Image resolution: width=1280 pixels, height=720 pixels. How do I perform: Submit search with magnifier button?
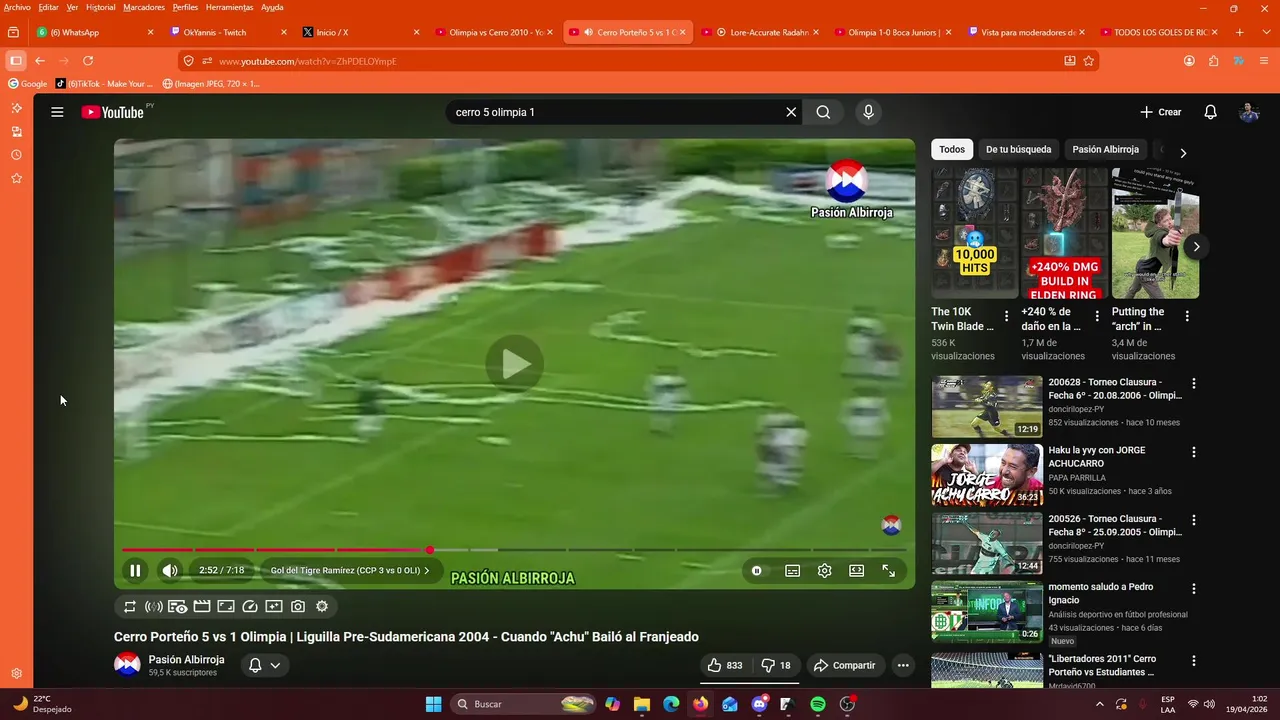[823, 112]
